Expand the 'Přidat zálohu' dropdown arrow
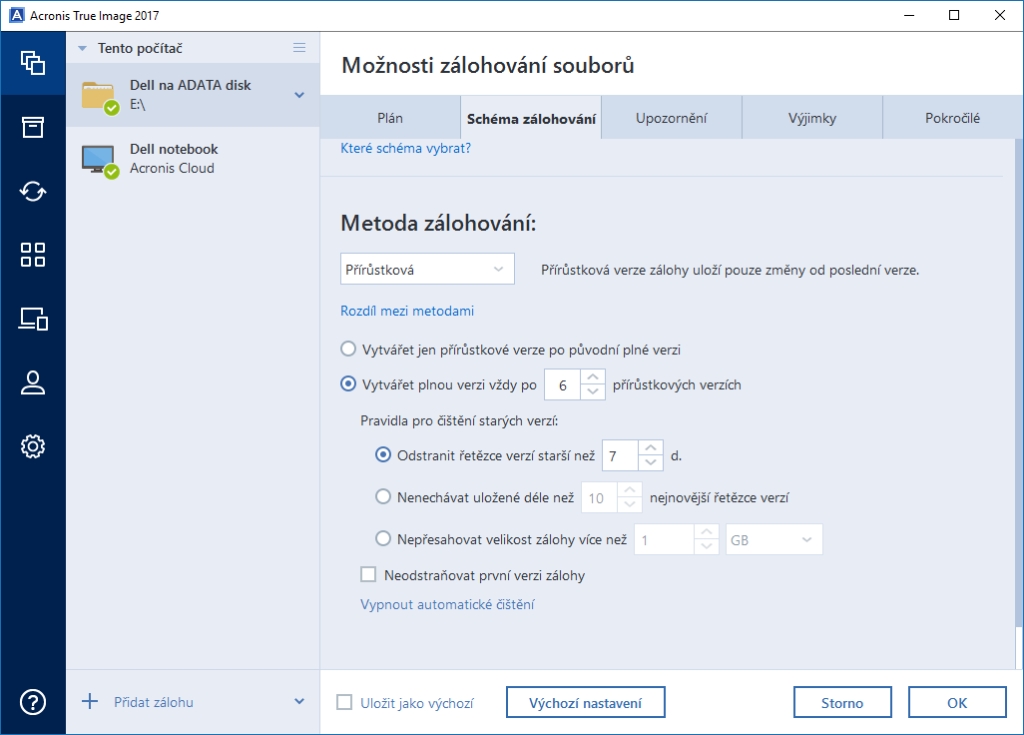1024x735 pixels. (x=299, y=702)
